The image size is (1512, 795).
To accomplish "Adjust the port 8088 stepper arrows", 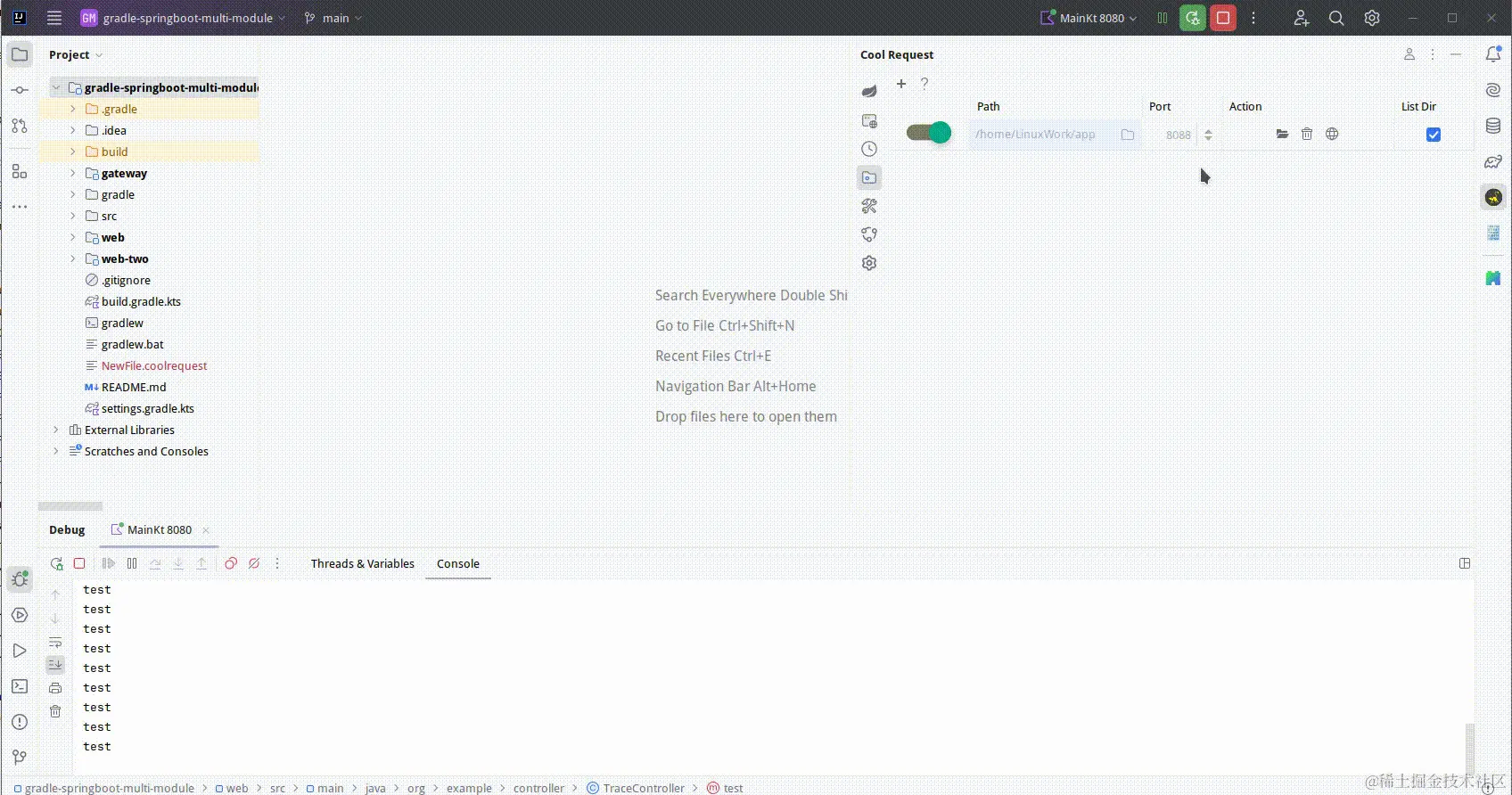I will coord(1208,135).
